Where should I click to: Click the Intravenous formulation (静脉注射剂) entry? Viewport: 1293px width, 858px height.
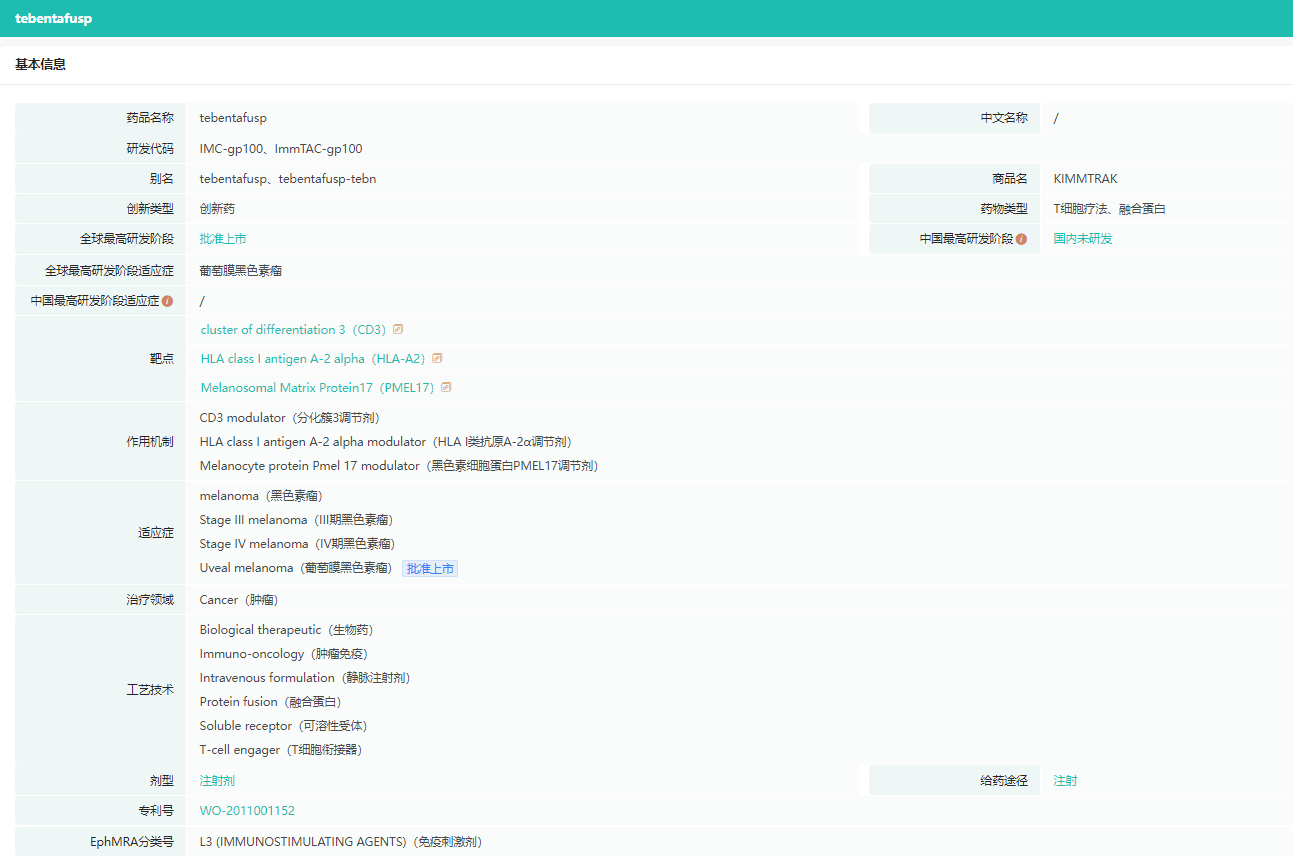point(305,678)
